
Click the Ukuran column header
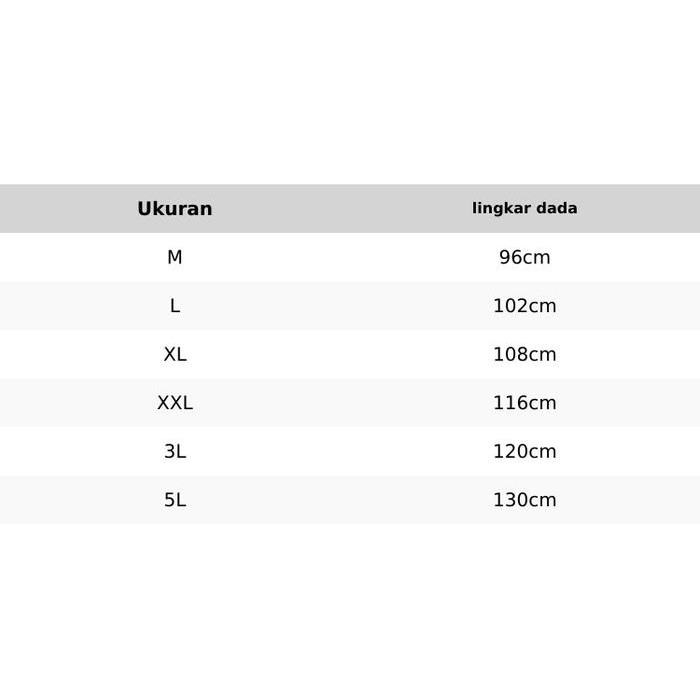[175, 209]
